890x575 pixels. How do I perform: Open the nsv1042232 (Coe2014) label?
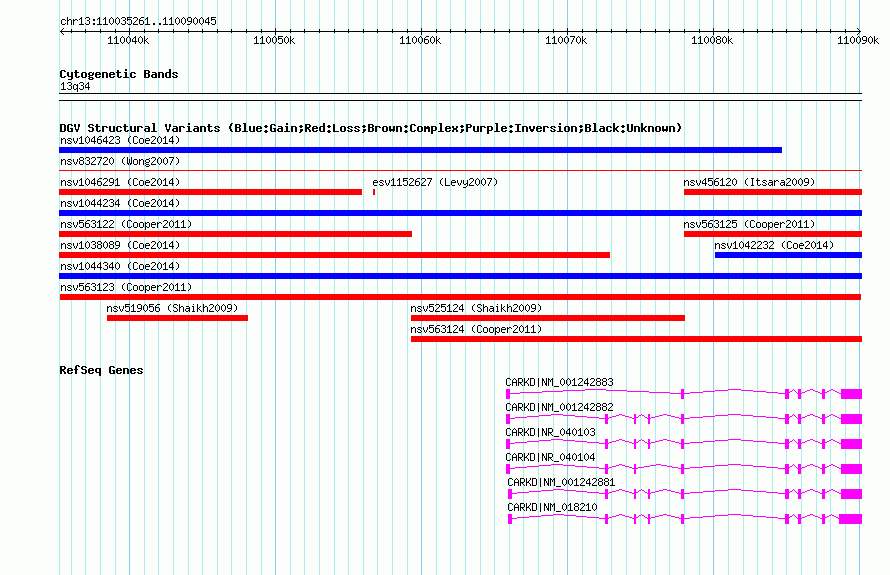point(774,245)
